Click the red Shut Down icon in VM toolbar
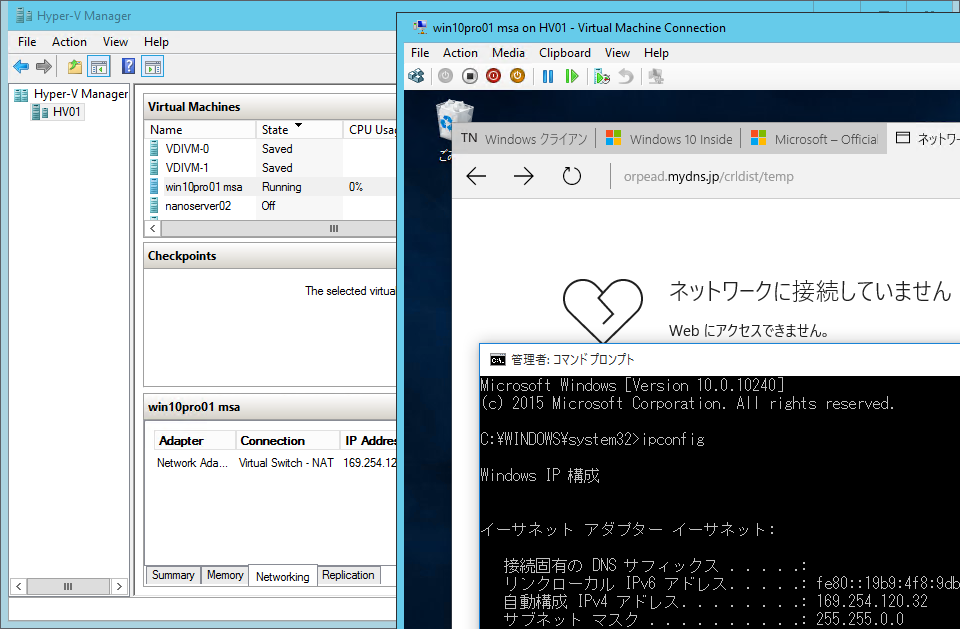 493,76
